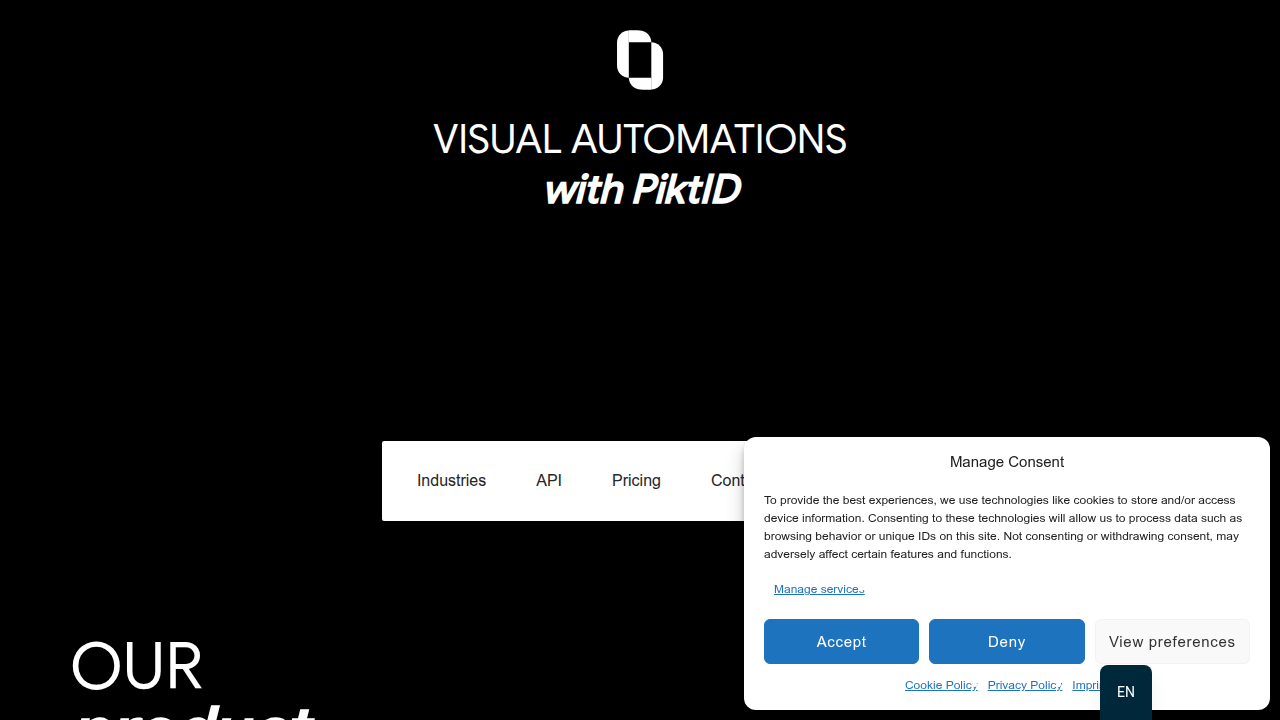Screen dimensions: 1280x720
Task: Click the Manage Consent heading text
Action: [x=1007, y=462]
